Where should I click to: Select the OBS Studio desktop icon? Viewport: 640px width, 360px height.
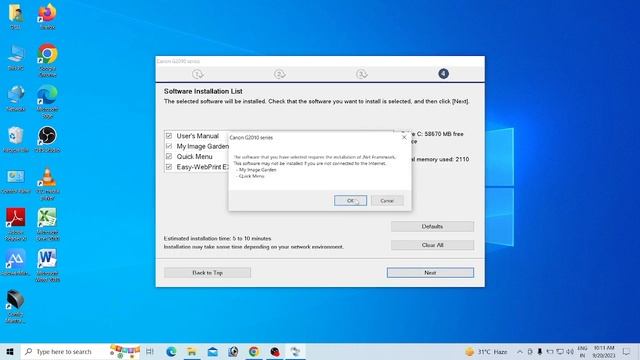47,139
